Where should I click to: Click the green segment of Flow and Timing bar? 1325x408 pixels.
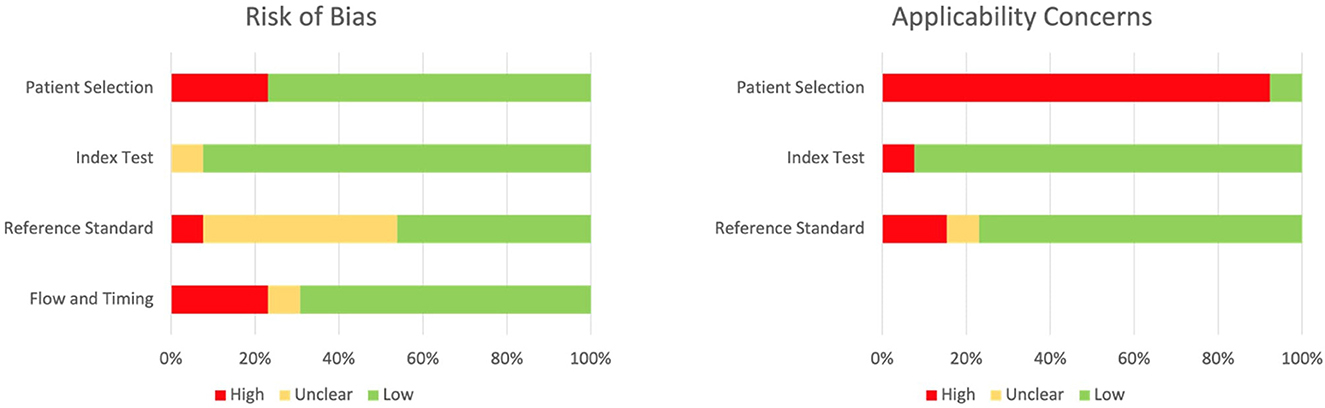(x=445, y=299)
